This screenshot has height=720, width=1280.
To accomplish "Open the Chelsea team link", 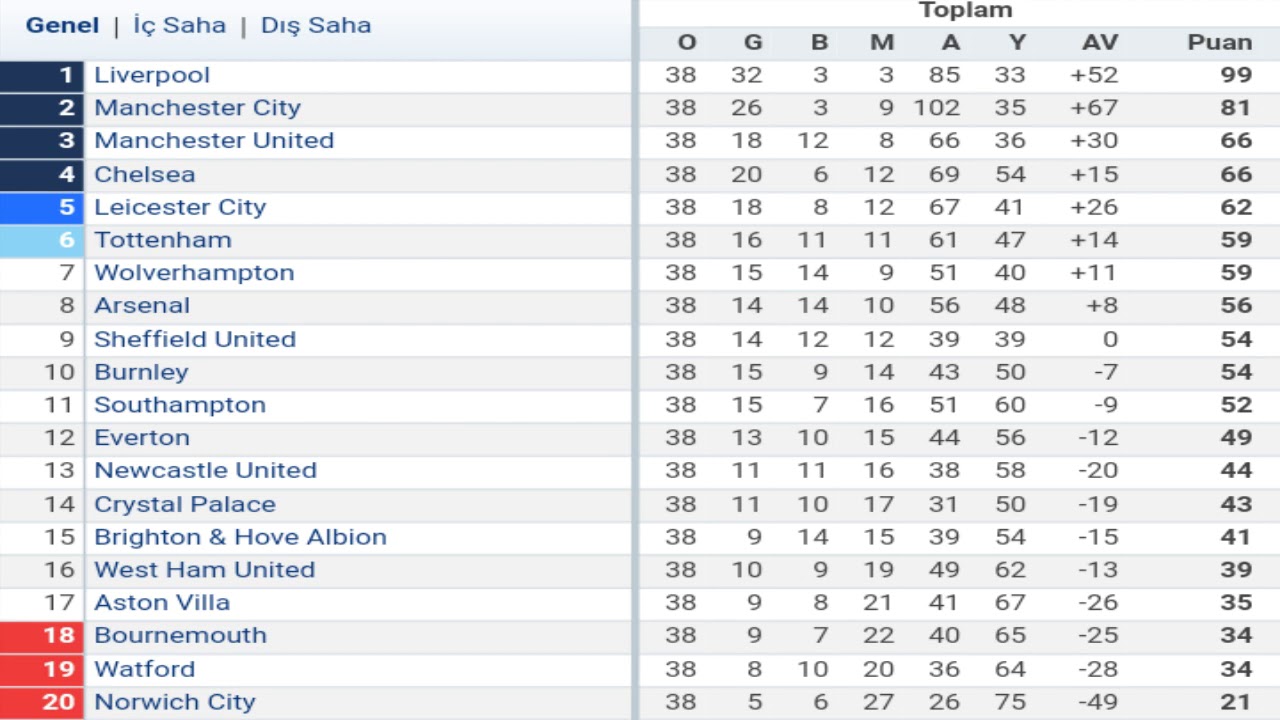I will pyautogui.click(x=145, y=174).
